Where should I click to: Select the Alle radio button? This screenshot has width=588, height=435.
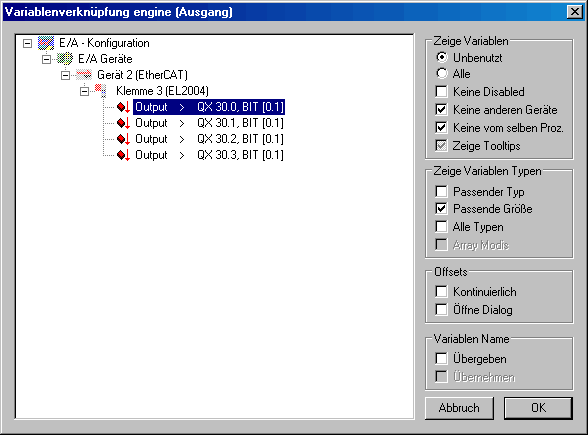pos(442,74)
